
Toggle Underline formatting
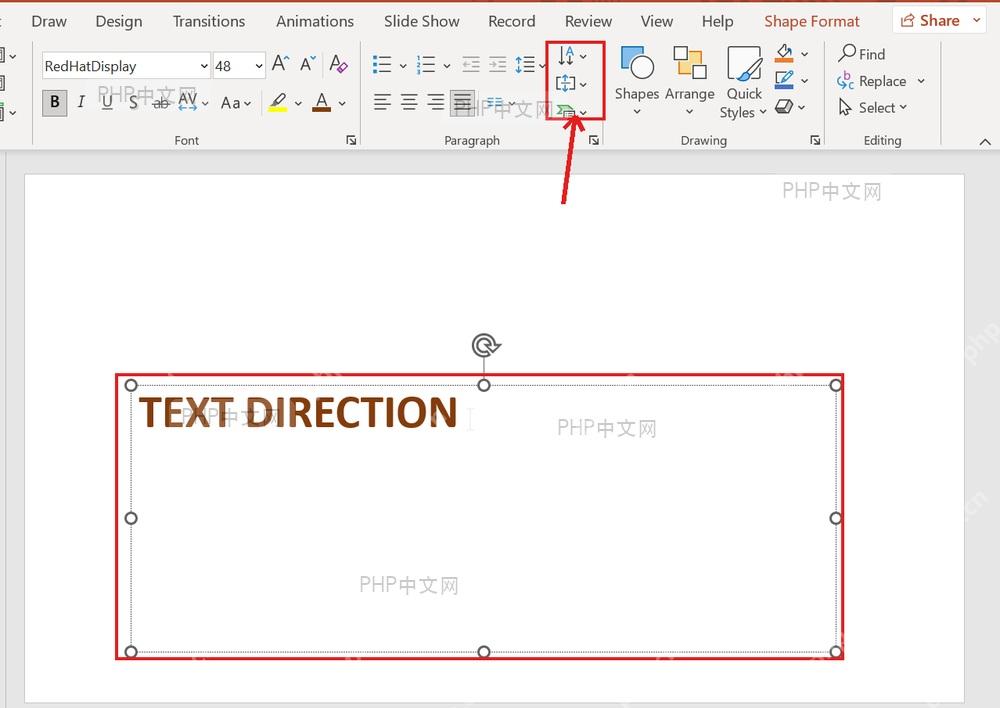click(107, 102)
